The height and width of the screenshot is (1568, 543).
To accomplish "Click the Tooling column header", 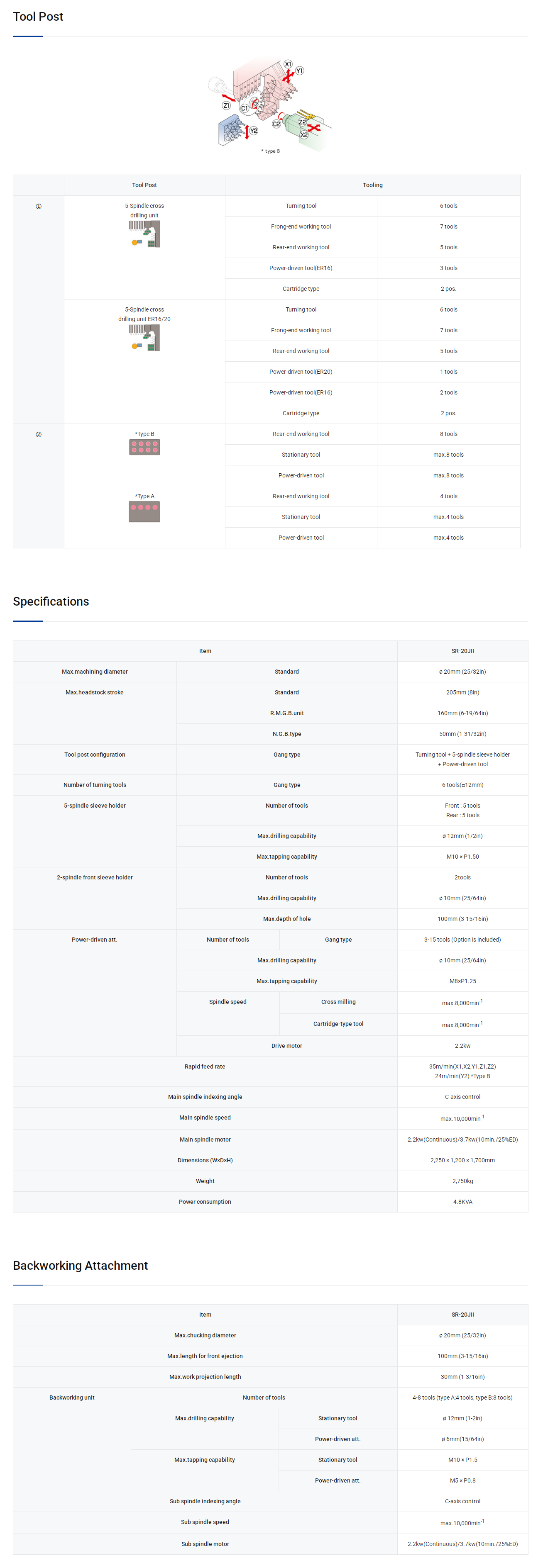I will (372, 185).
